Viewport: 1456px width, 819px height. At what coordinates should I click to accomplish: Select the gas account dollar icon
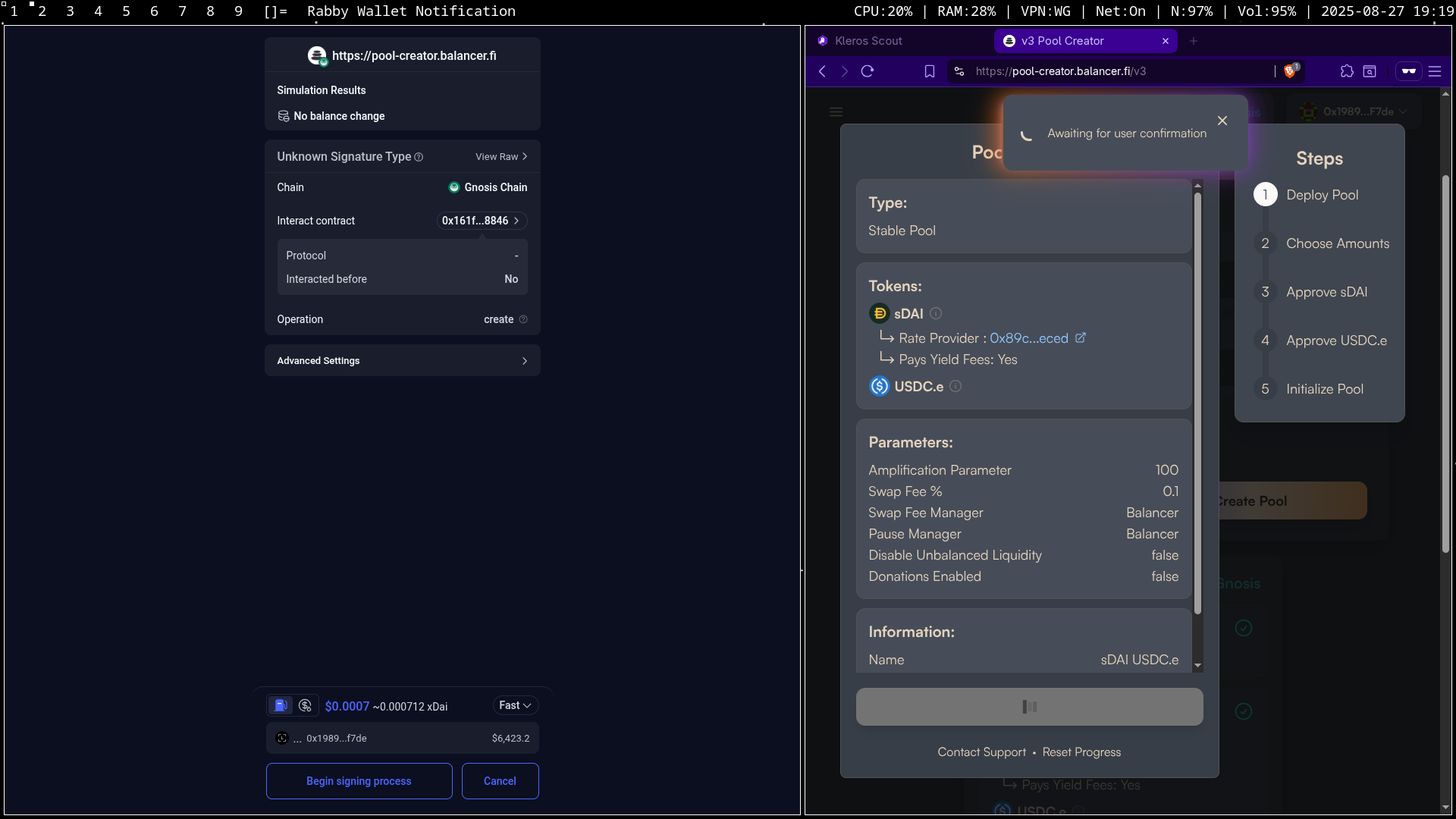click(x=306, y=705)
